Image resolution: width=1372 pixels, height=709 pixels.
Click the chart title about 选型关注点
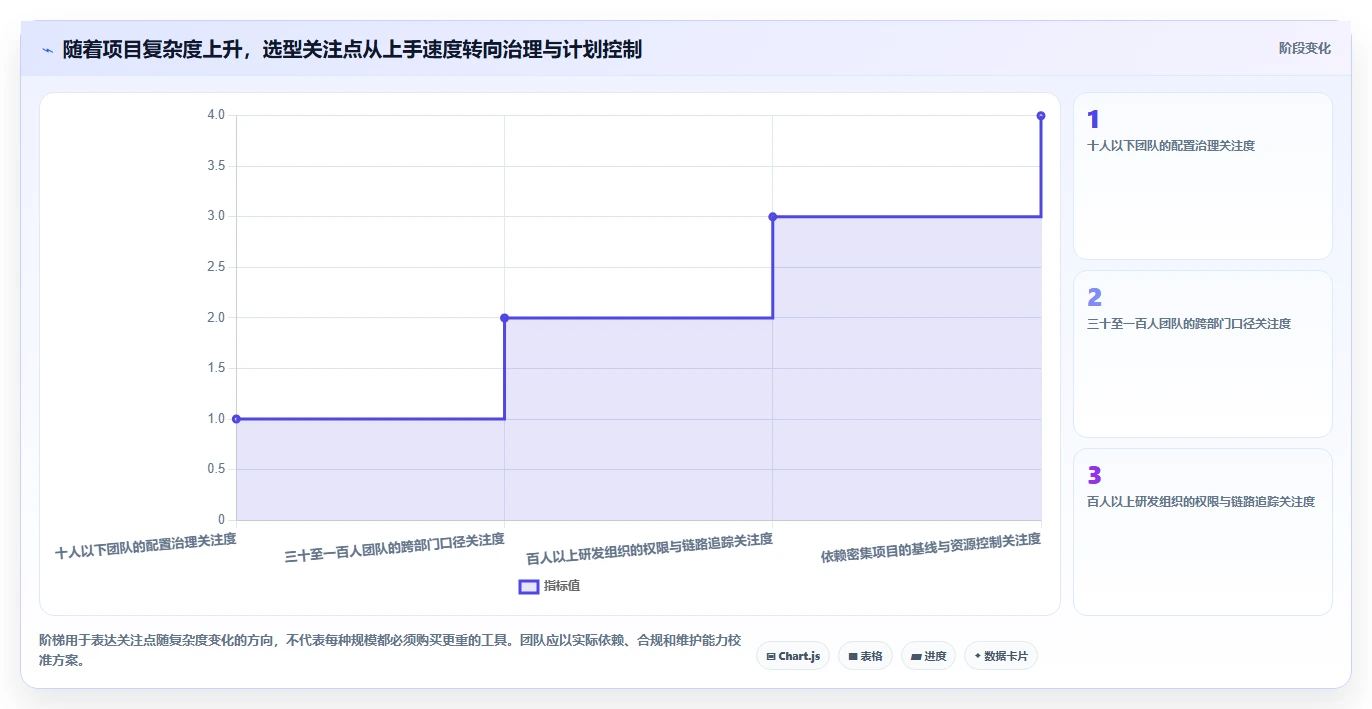(x=352, y=49)
